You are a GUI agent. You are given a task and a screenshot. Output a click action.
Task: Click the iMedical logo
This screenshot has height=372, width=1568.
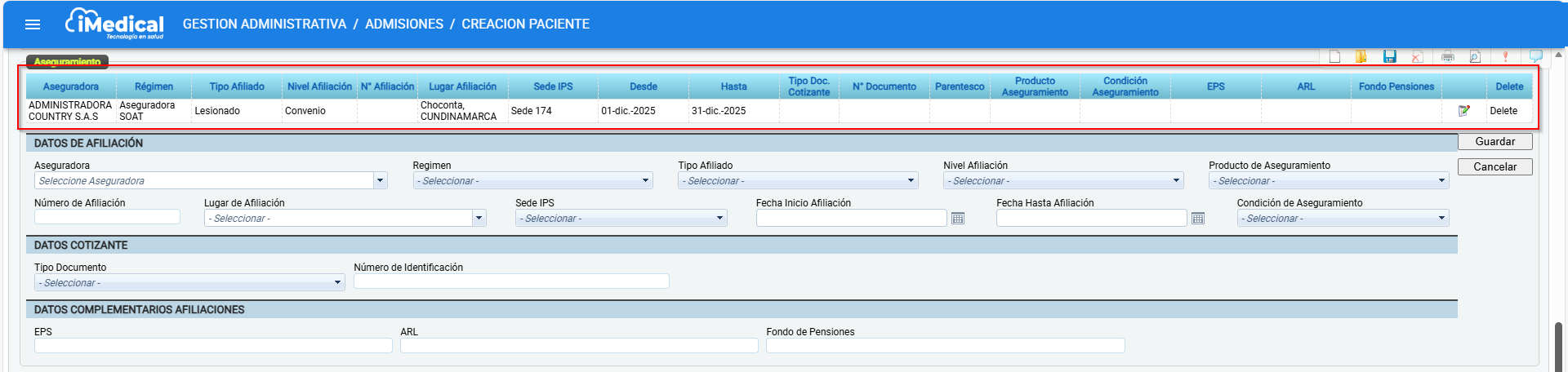(114, 24)
